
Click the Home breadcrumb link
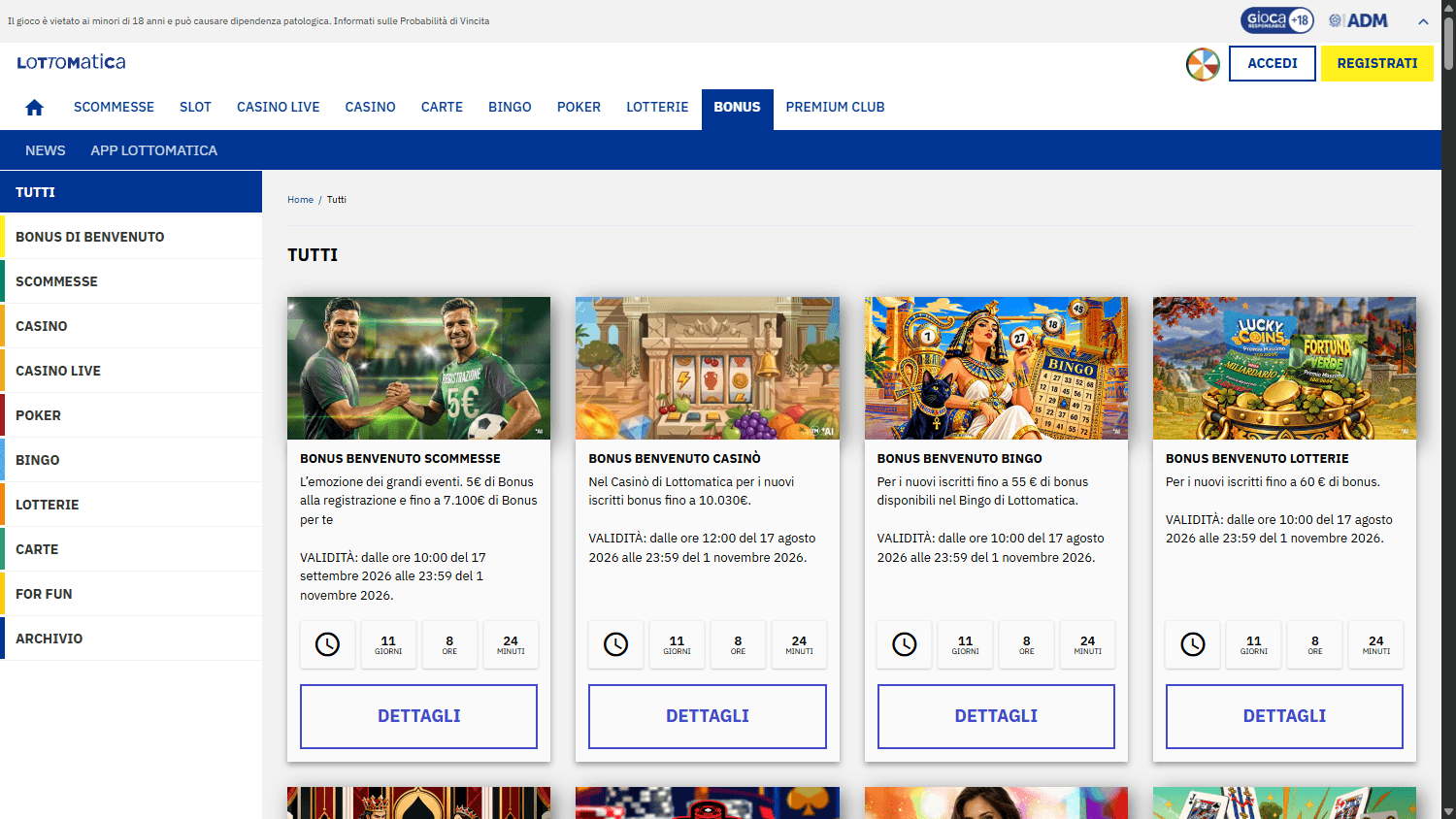pos(300,200)
